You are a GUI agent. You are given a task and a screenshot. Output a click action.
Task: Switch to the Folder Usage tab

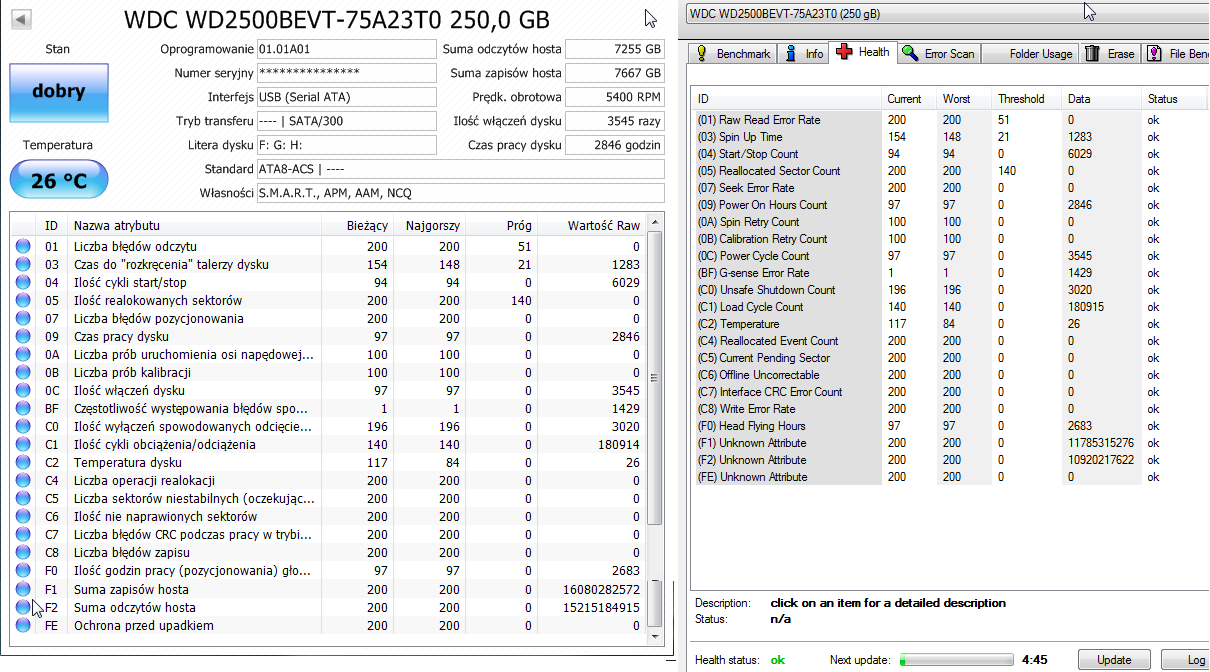pyautogui.click(x=1029, y=54)
